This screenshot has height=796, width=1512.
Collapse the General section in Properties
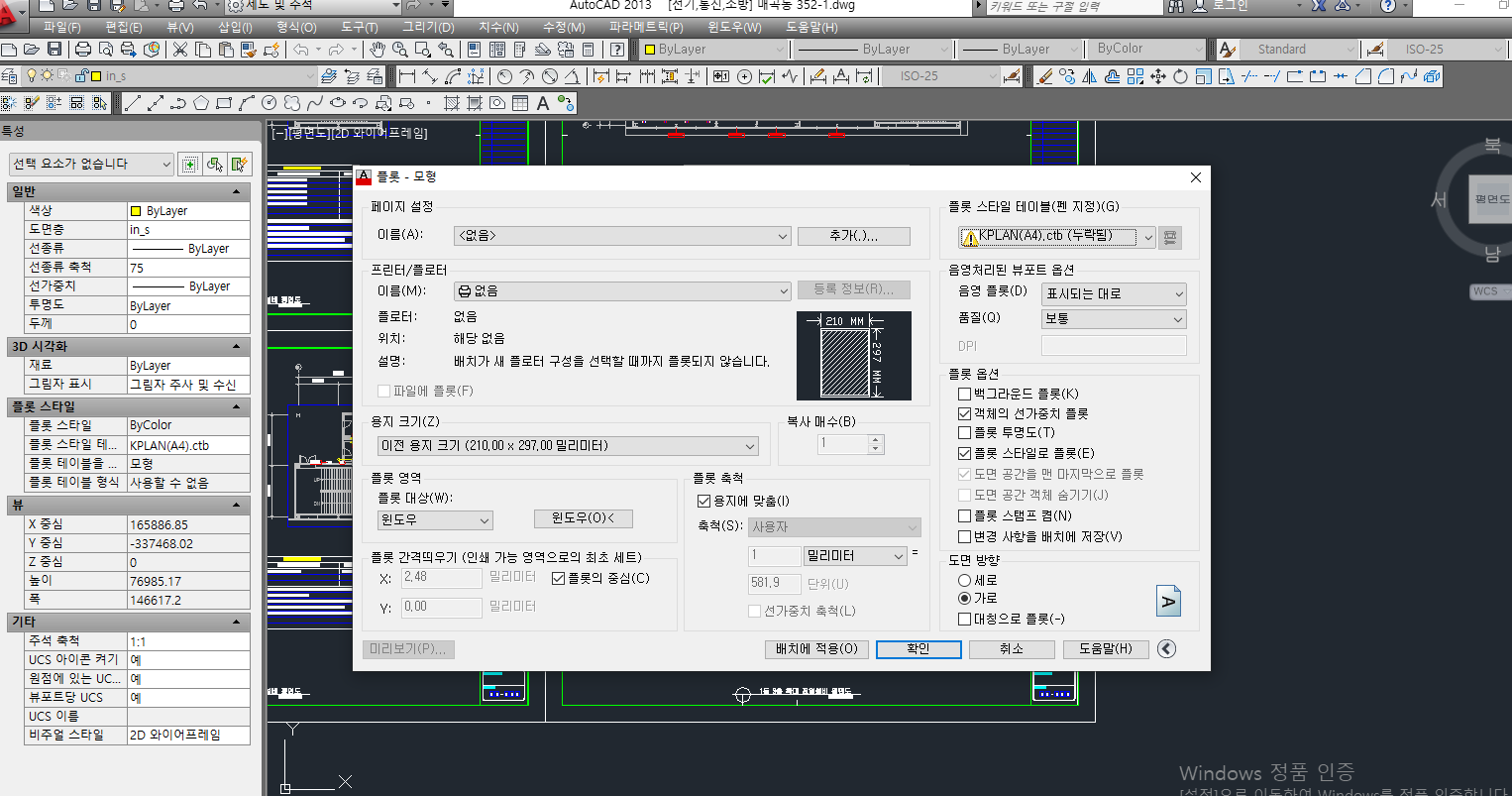pos(236,191)
